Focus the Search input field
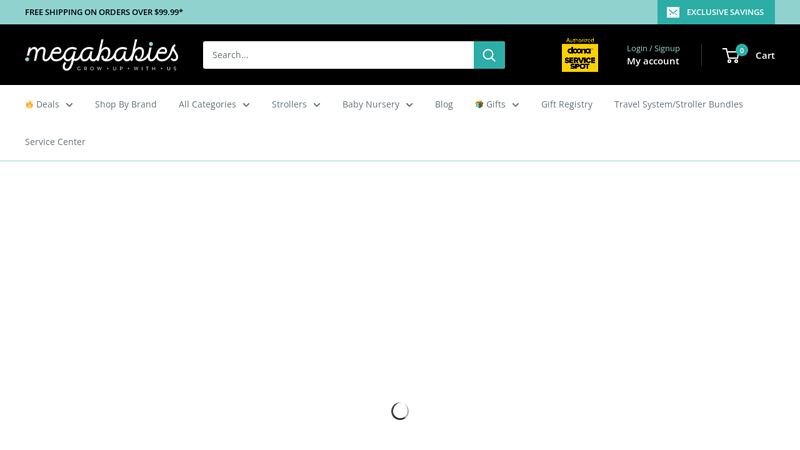Image resolution: width=800 pixels, height=450 pixels. (338, 55)
